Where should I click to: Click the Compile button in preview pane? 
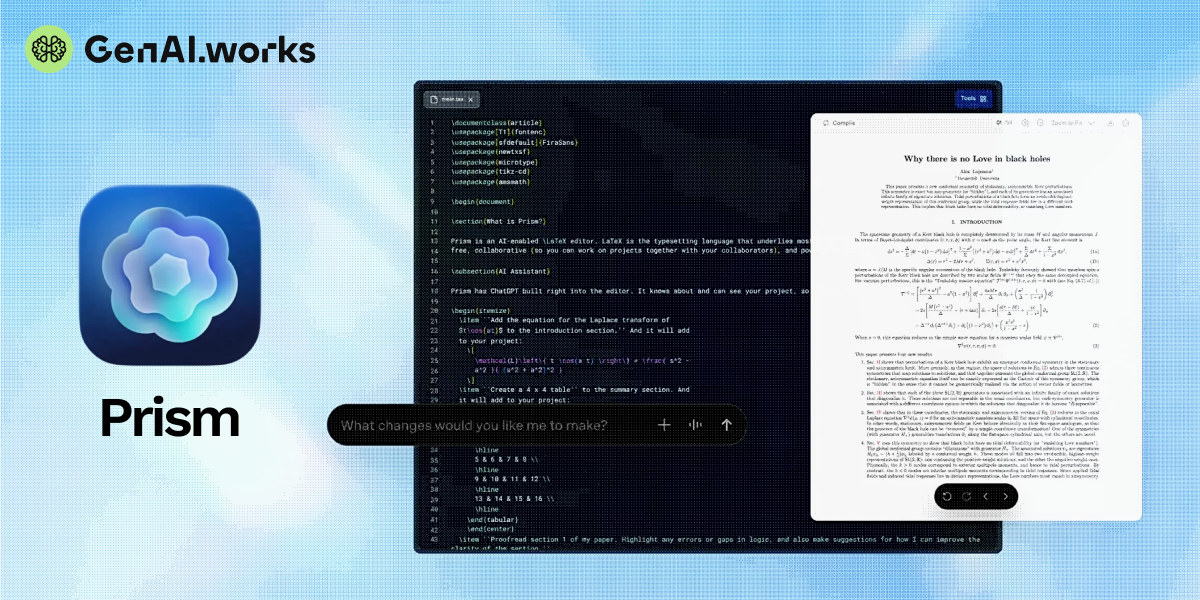point(839,123)
